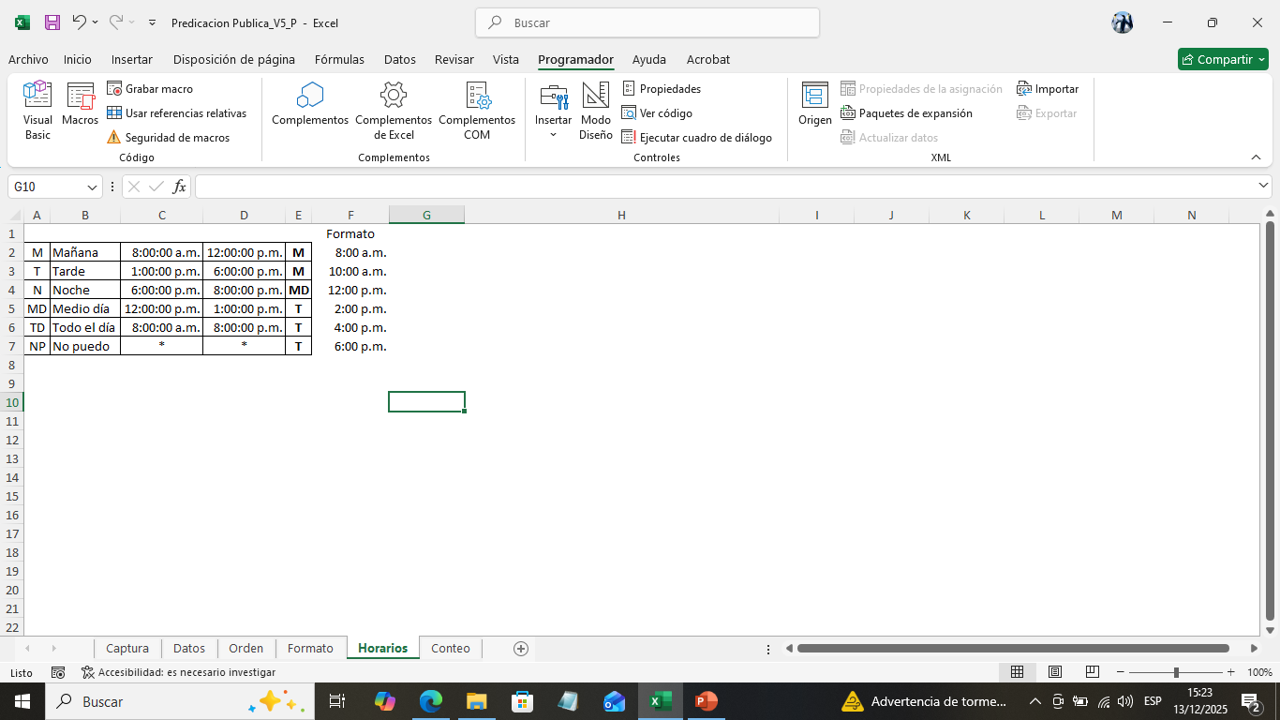Click the Buscar search box in title bar
This screenshot has width=1280, height=720.
pos(647,22)
